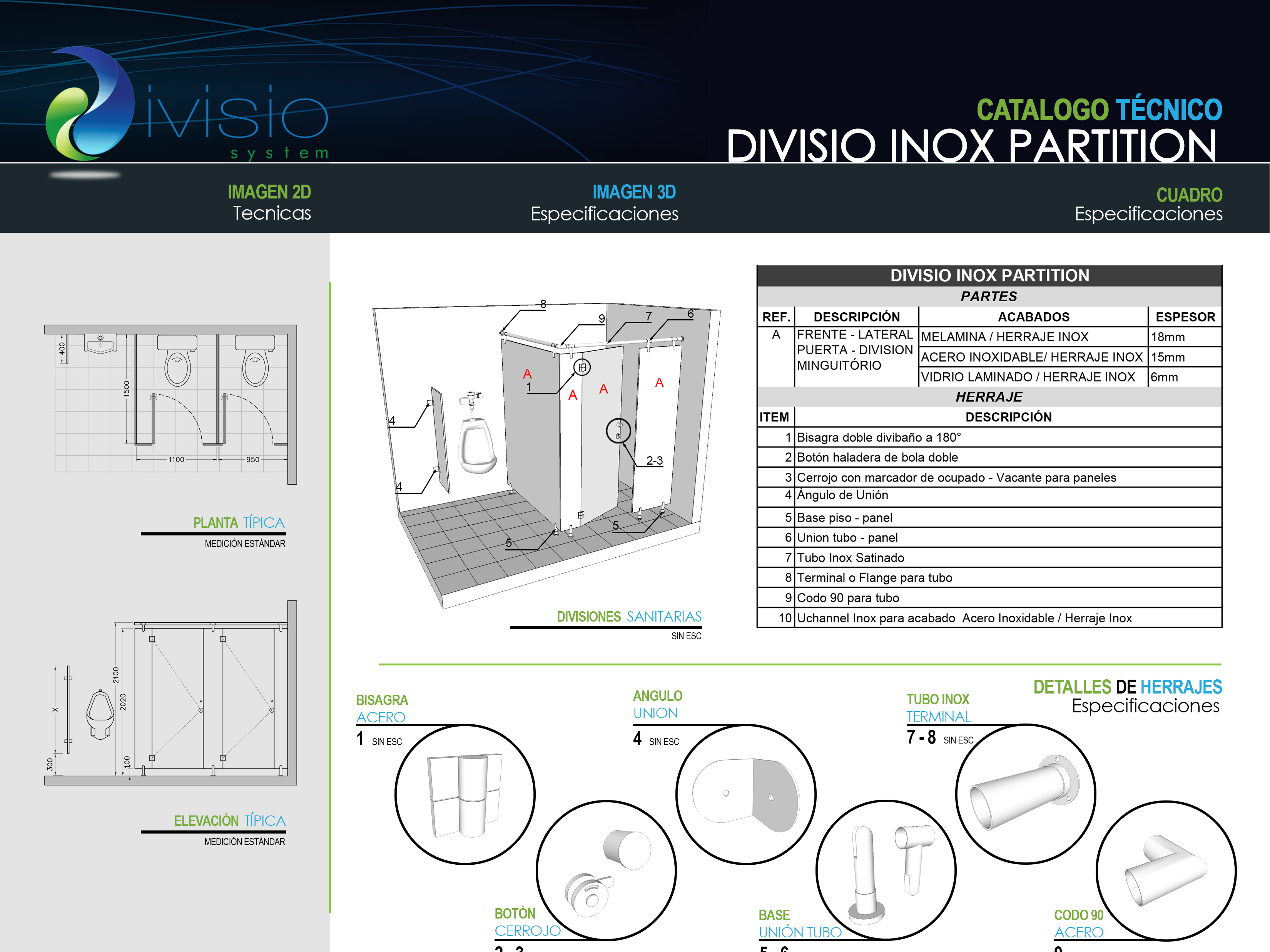
Task: Click the knob and latch detail circle
Action: pos(606,870)
